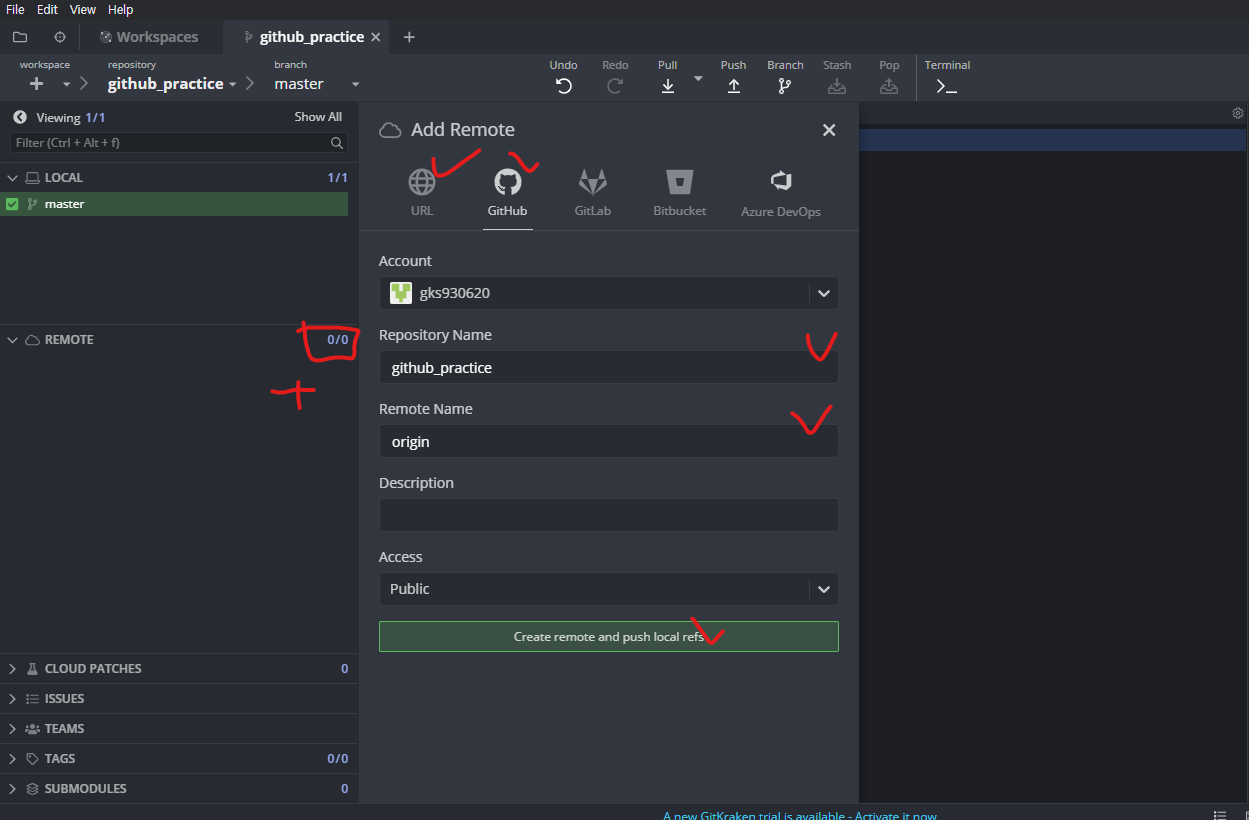Select the GitLab remote option
The height and width of the screenshot is (820, 1249).
pyautogui.click(x=593, y=192)
